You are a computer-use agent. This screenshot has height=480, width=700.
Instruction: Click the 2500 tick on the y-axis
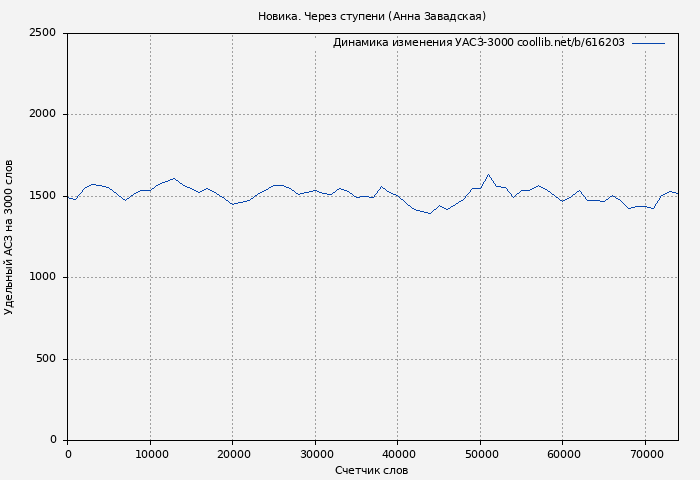[x=42, y=33]
